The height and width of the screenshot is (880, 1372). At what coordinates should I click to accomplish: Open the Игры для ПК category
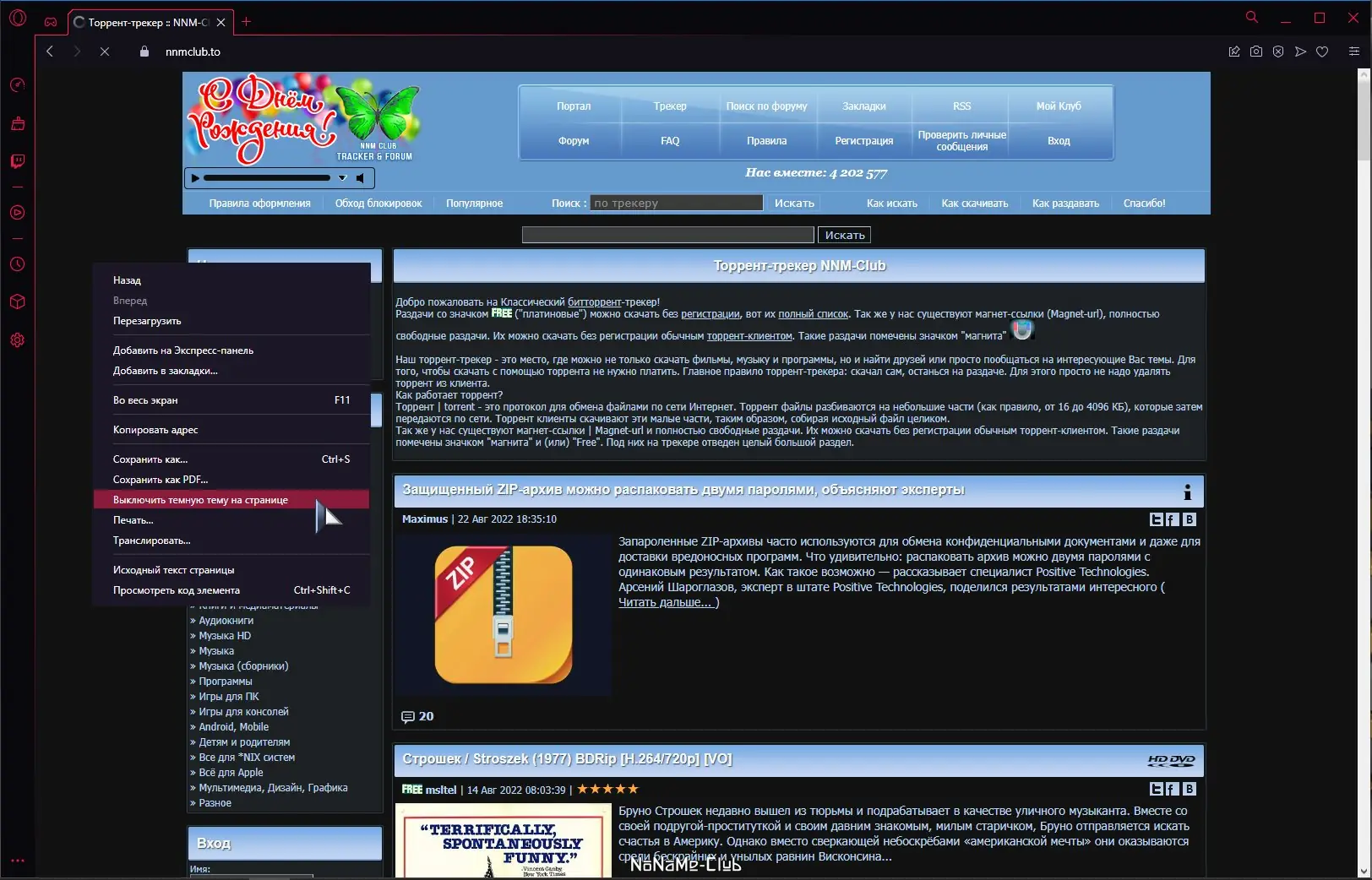(229, 697)
